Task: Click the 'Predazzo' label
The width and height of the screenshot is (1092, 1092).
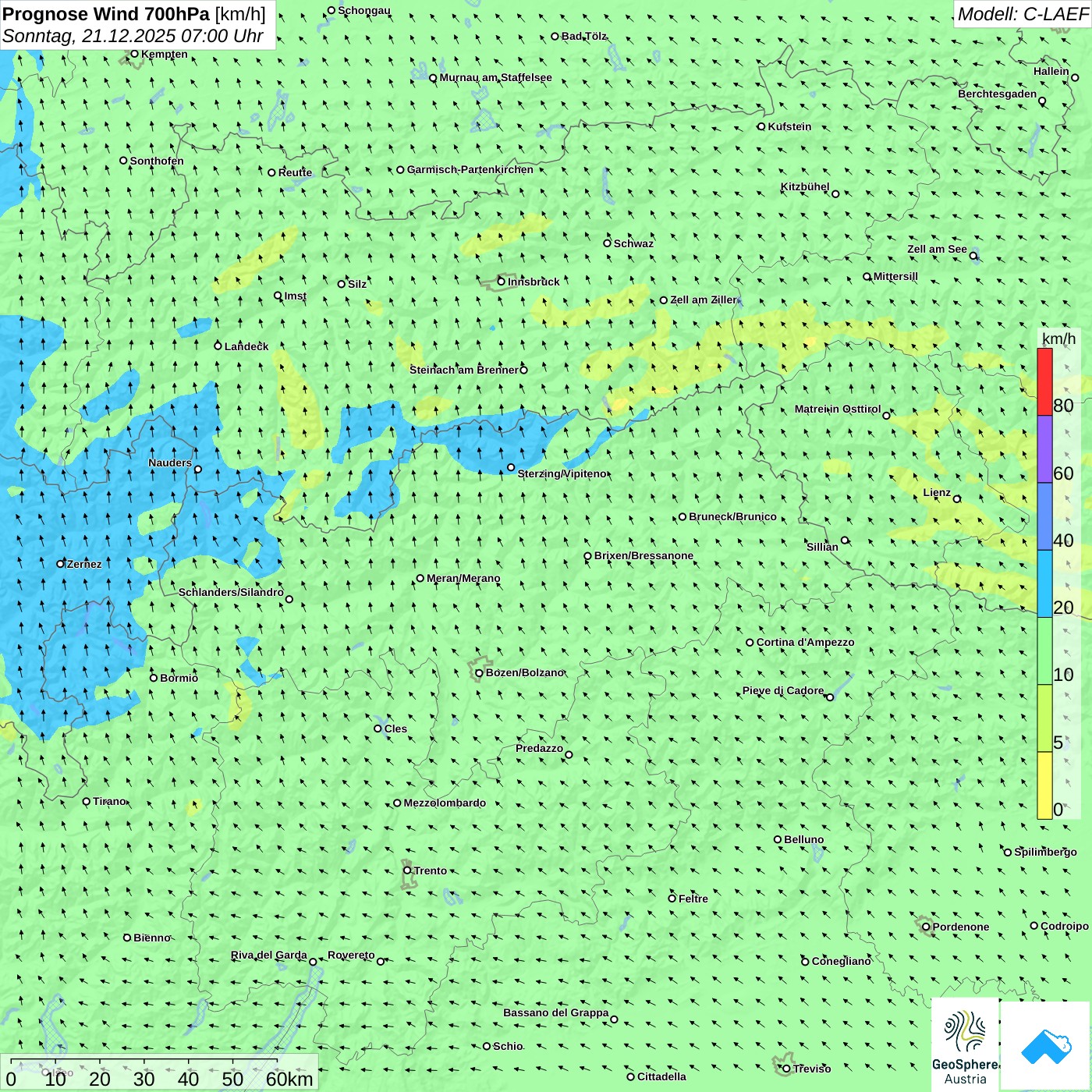Action: click(539, 748)
